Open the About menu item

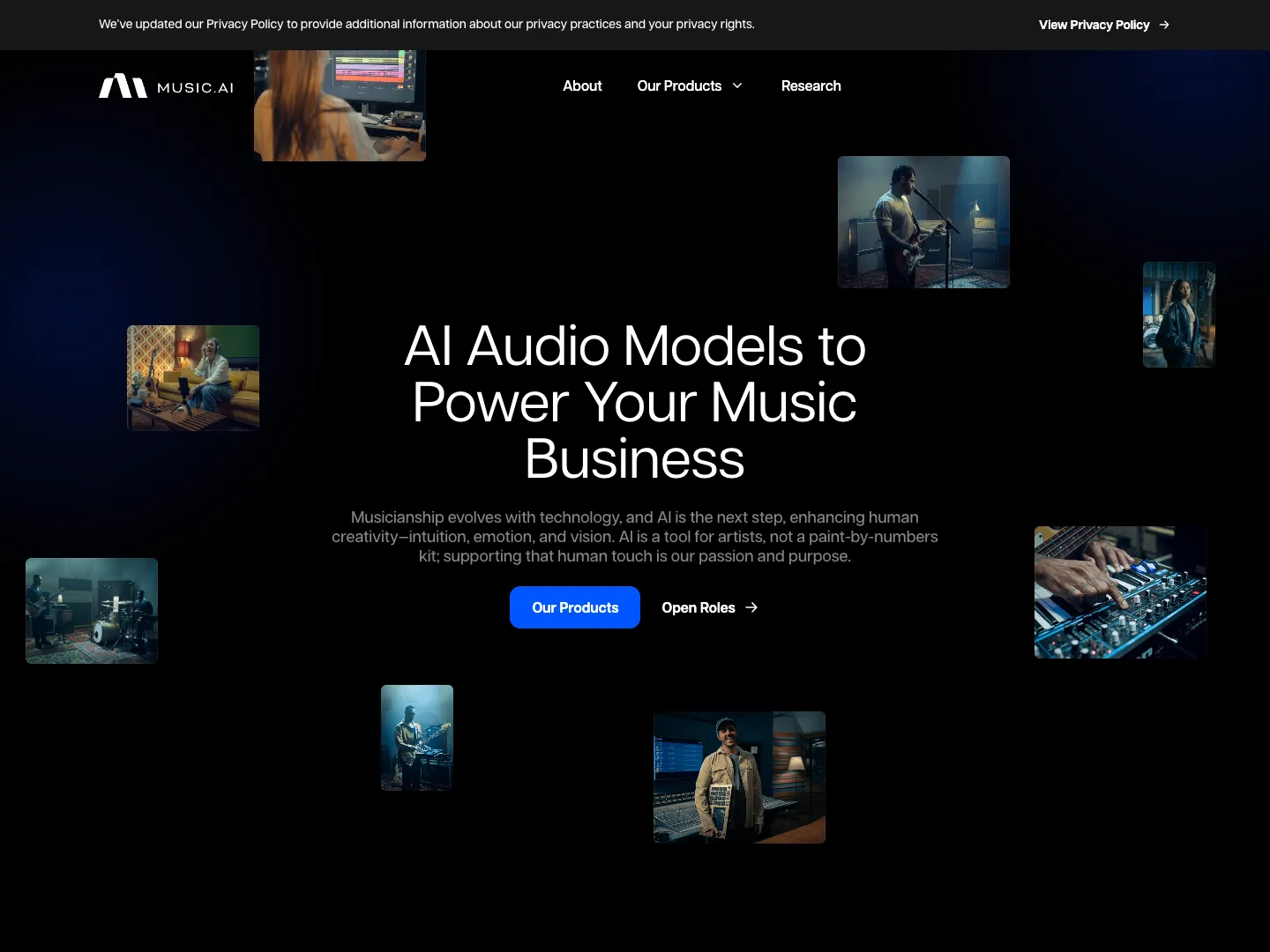point(582,86)
